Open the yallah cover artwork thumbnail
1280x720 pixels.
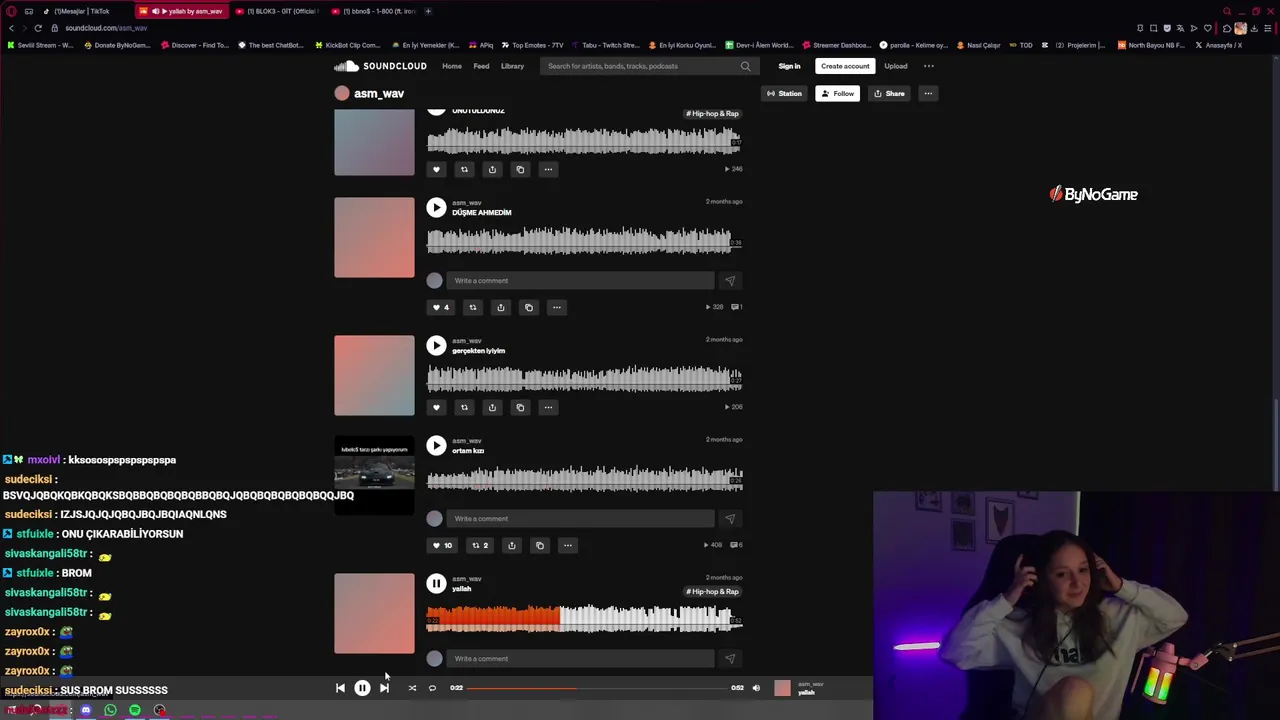(x=374, y=613)
